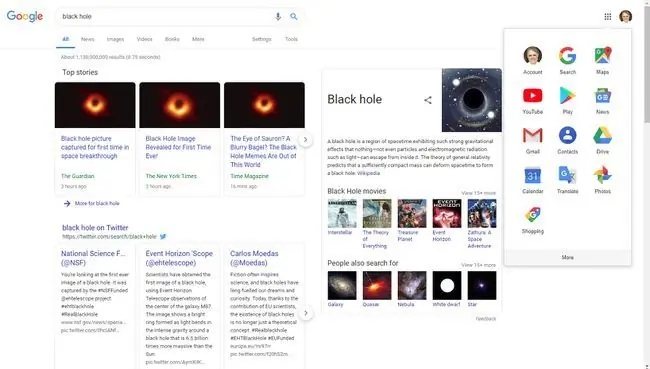Switch to the Images tab
This screenshot has width=650, height=369.
pos(115,39)
